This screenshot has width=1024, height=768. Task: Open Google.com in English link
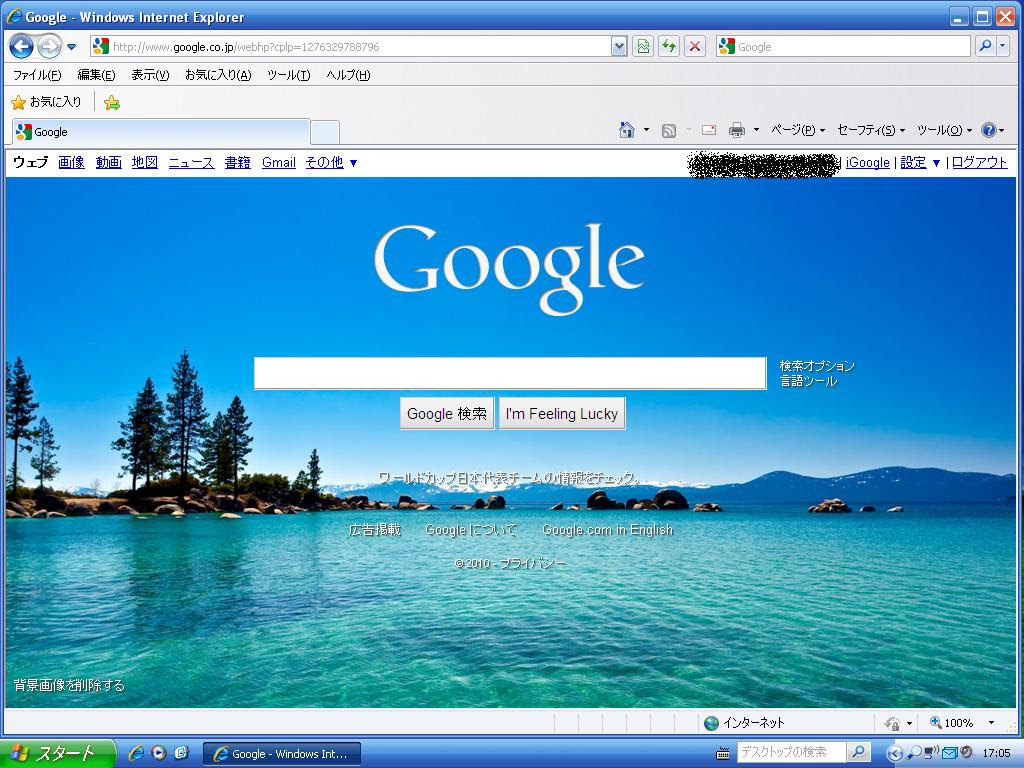pyautogui.click(x=607, y=530)
